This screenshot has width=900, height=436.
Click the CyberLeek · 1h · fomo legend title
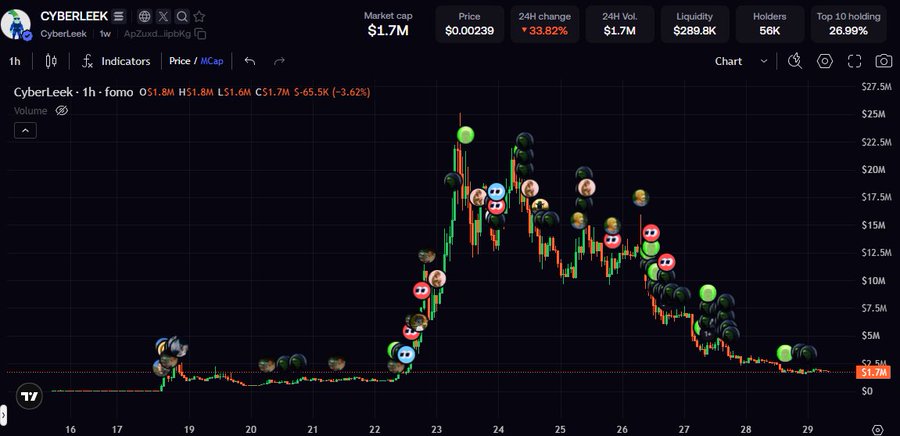73,92
